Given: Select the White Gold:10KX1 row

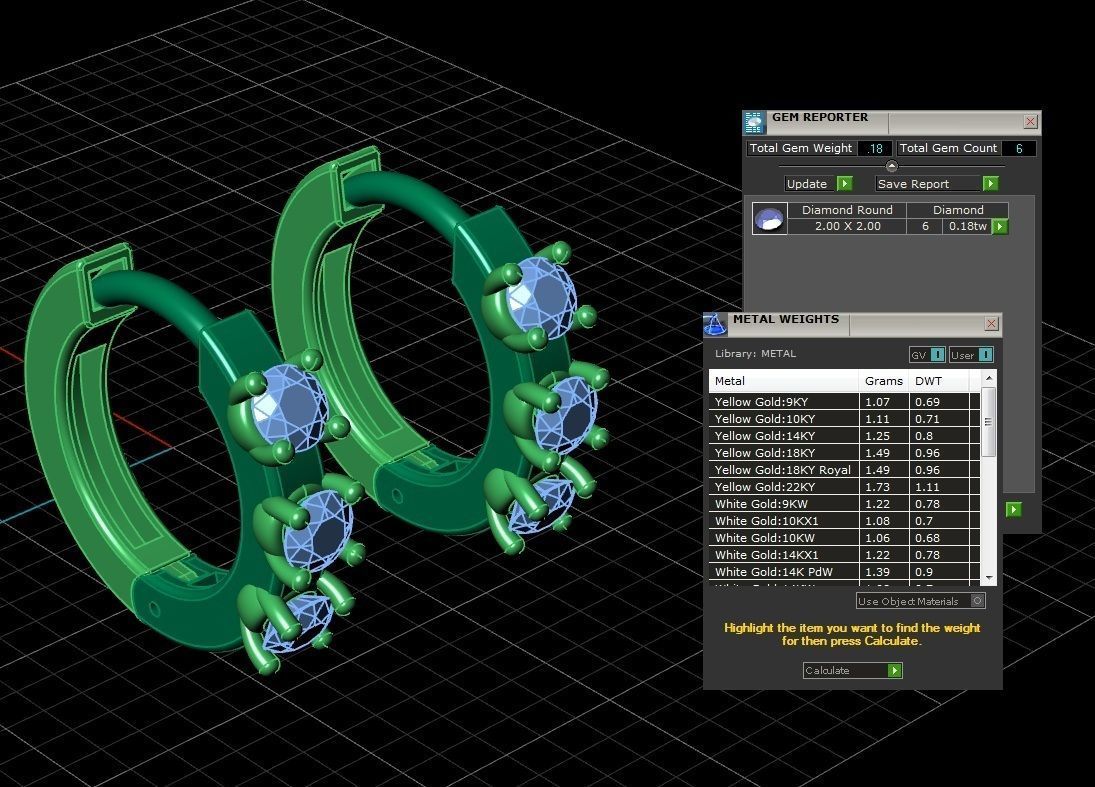Looking at the screenshot, I should tap(844, 521).
